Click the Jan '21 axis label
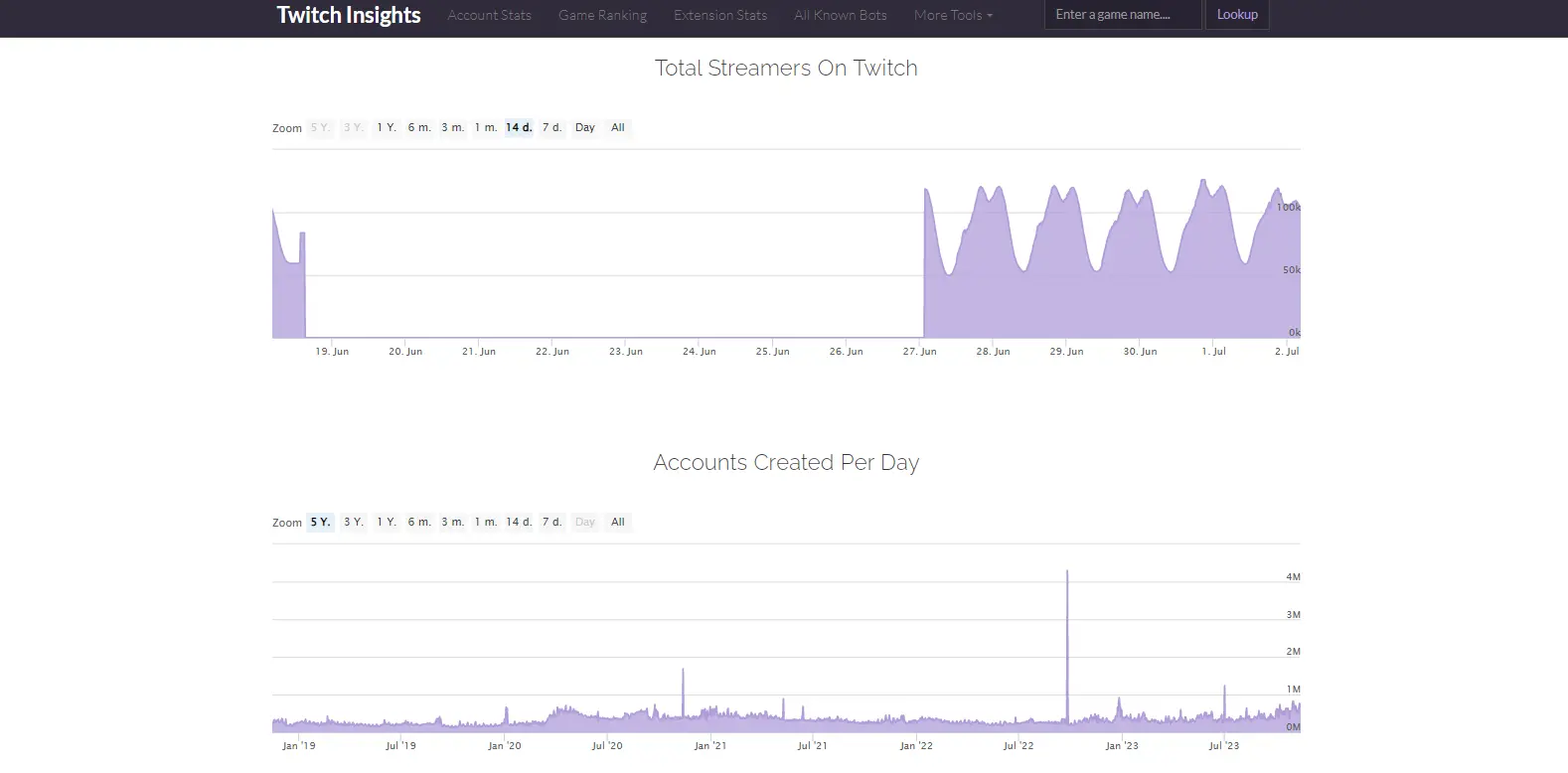This screenshot has height=773, width=1568. tap(709, 745)
